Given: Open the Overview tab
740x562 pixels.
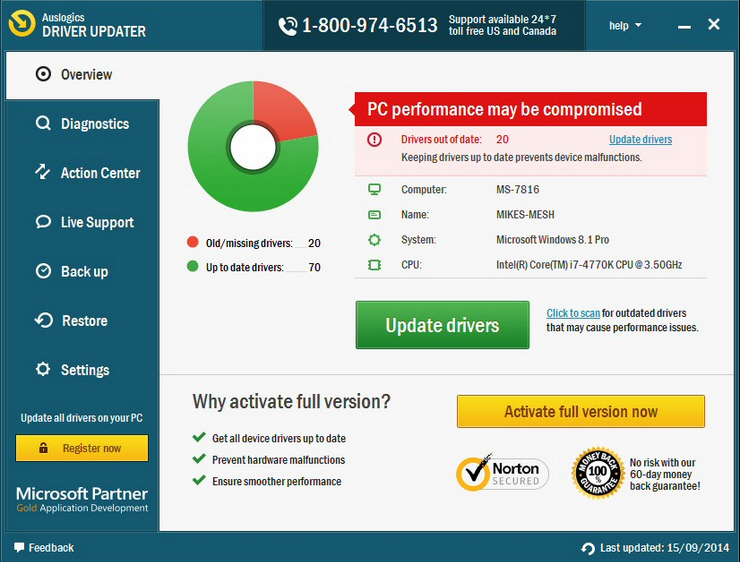Looking at the screenshot, I should pos(83,75).
